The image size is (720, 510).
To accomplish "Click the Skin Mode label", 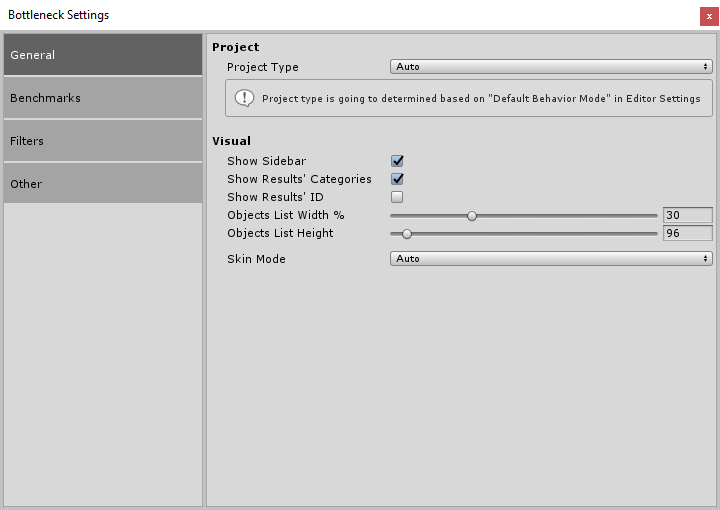I will [x=256, y=259].
